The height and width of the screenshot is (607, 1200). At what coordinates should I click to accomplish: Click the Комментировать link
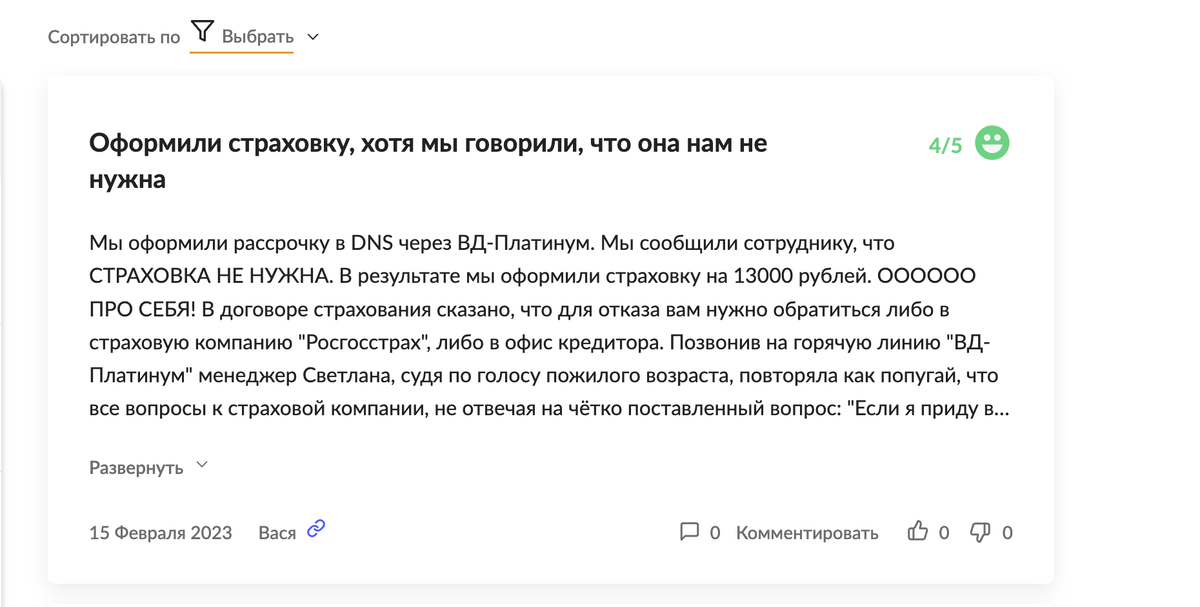tap(807, 533)
